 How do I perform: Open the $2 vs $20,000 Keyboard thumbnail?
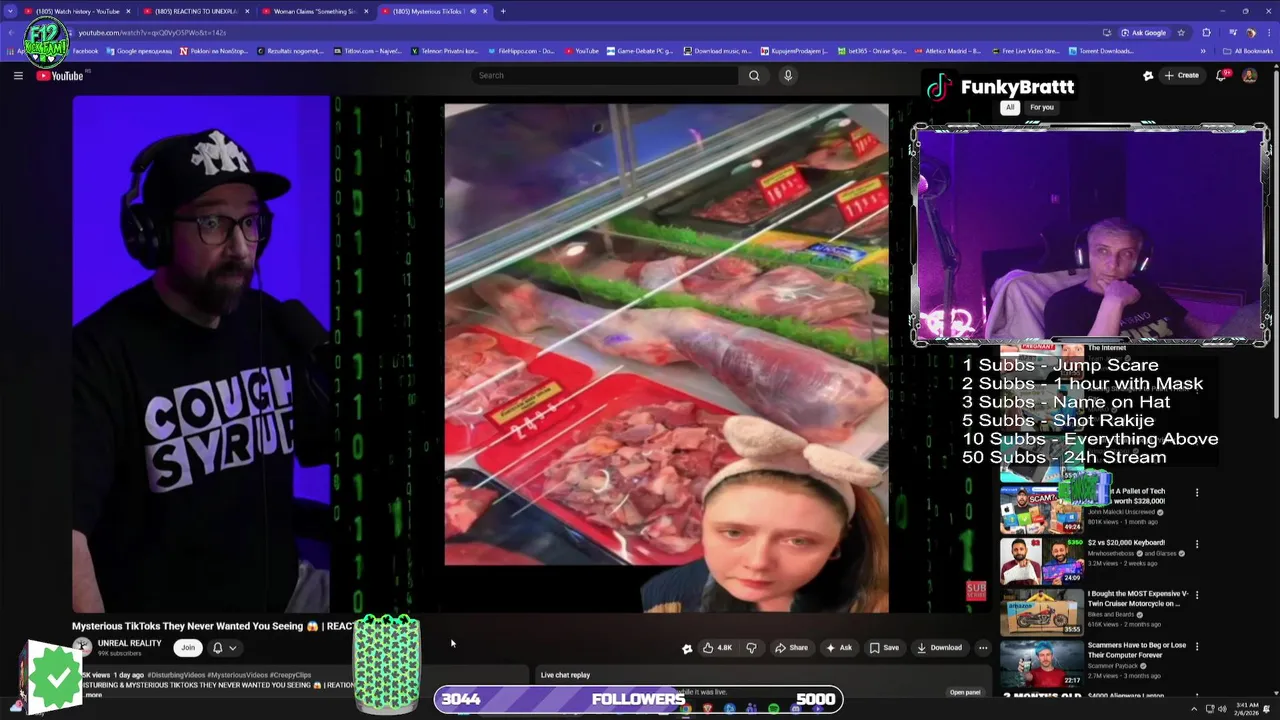click(1041, 561)
